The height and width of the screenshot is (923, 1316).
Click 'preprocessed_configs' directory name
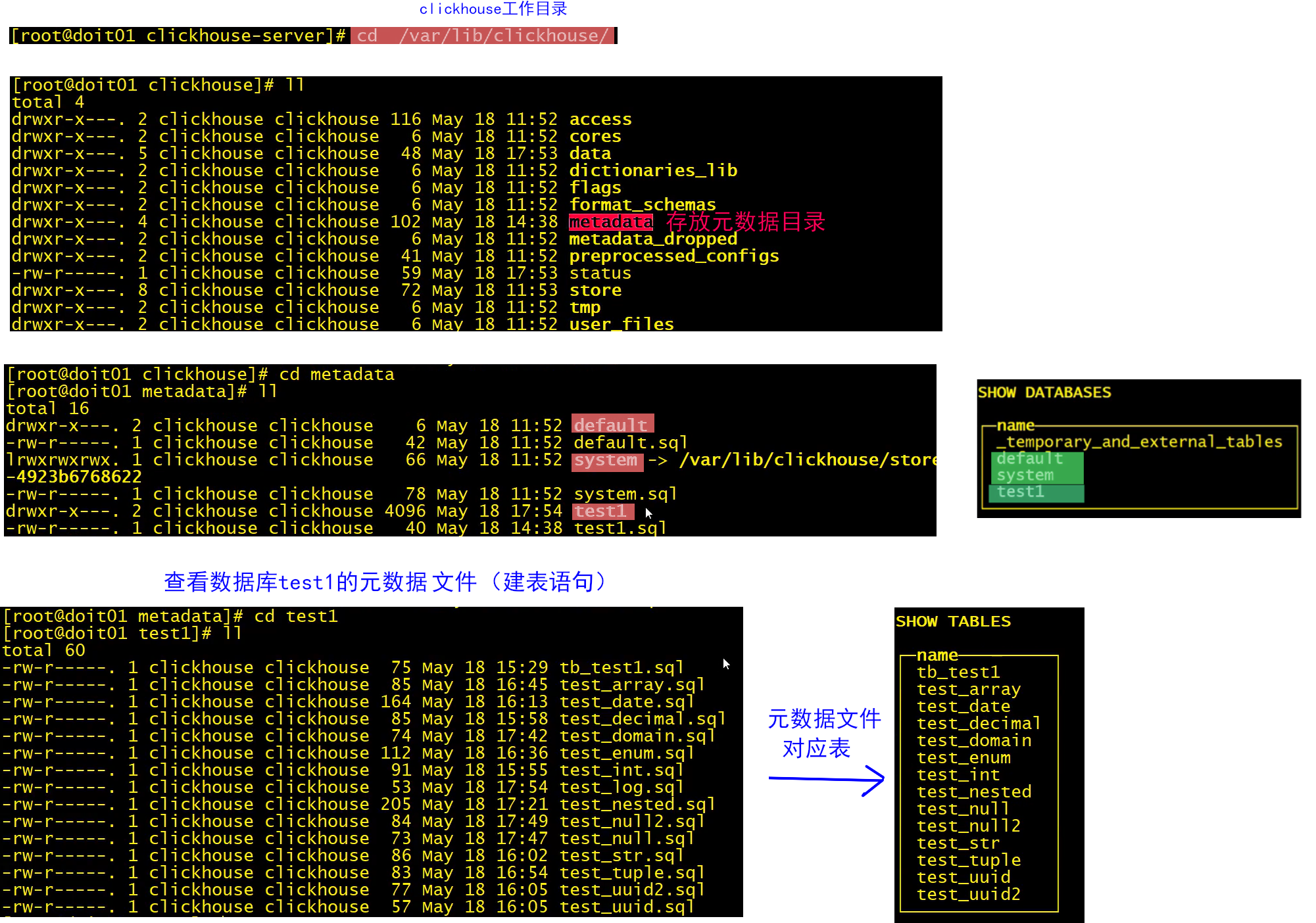coord(673,256)
